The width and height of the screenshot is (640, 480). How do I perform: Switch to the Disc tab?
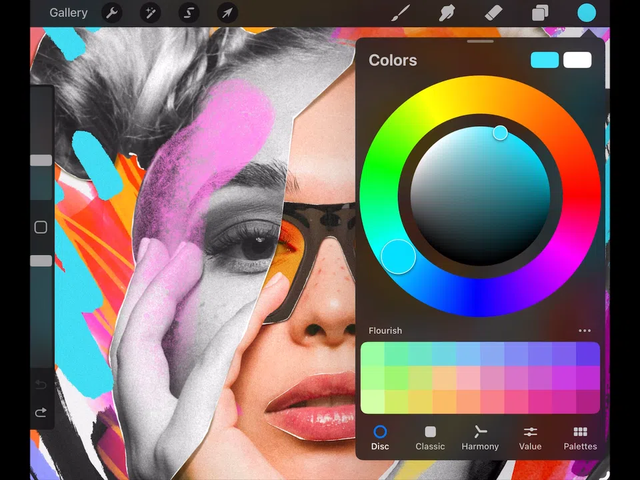(380, 438)
